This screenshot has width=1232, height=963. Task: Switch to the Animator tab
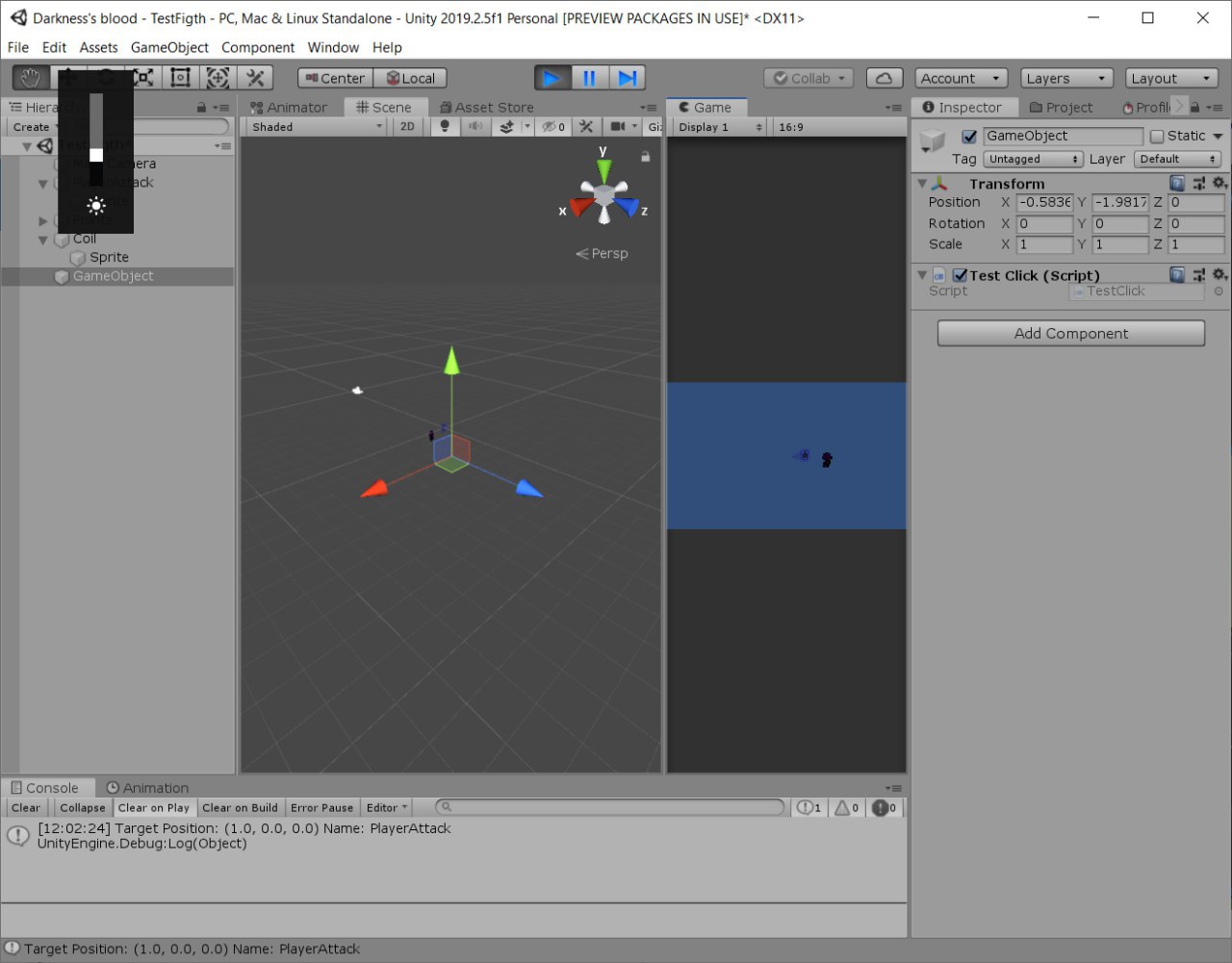pyautogui.click(x=289, y=108)
